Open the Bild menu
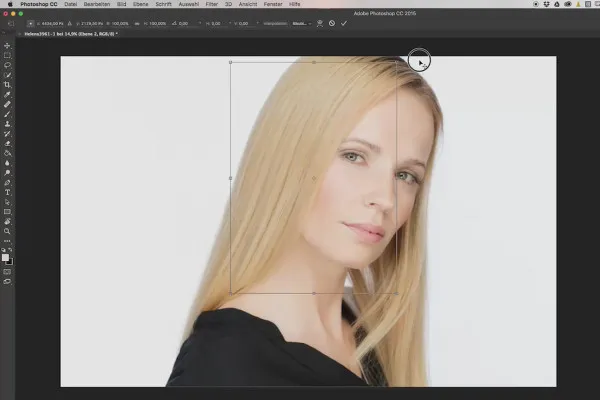600x400 pixels. 121,4
